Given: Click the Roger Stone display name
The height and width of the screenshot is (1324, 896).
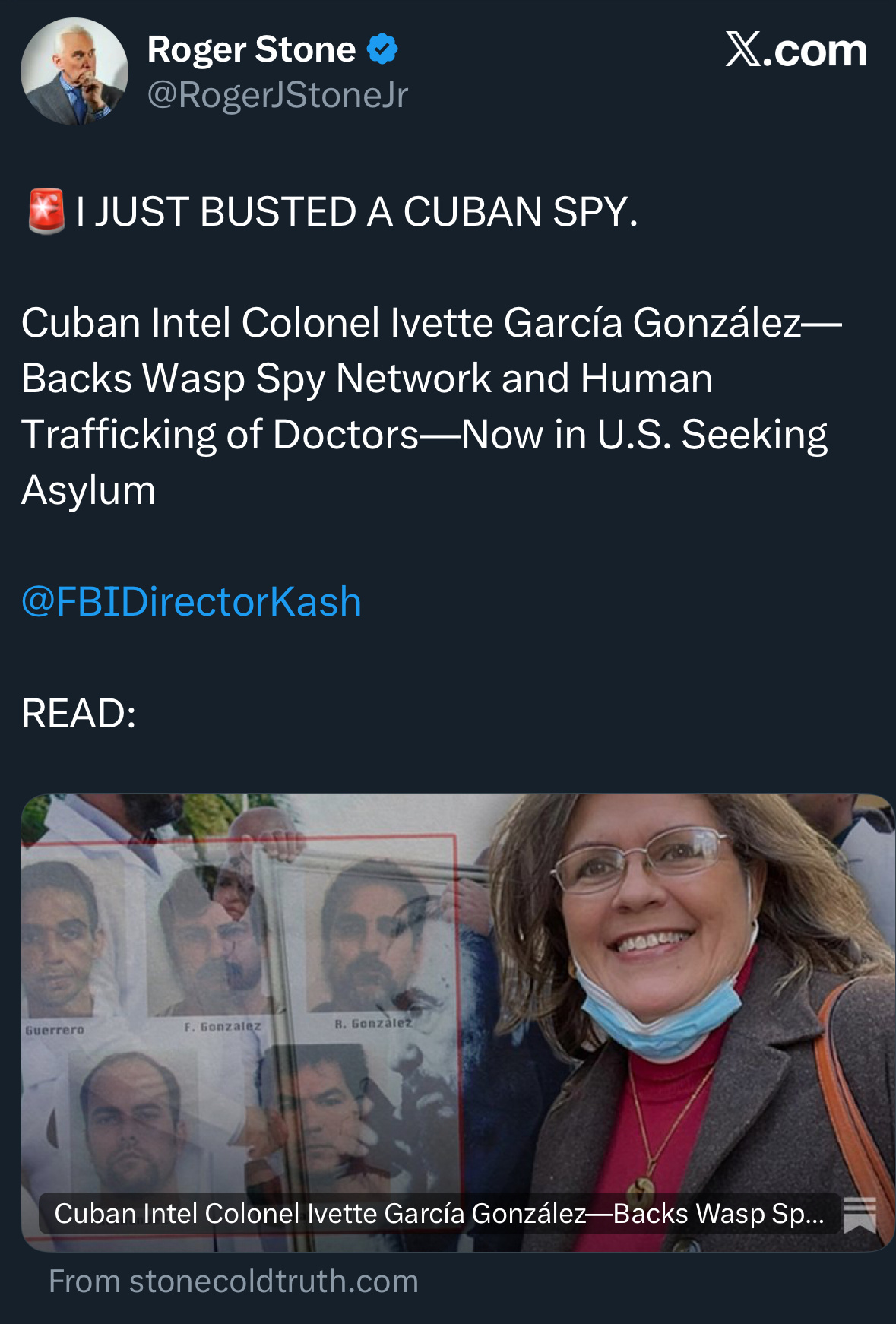Looking at the screenshot, I should click(x=251, y=49).
